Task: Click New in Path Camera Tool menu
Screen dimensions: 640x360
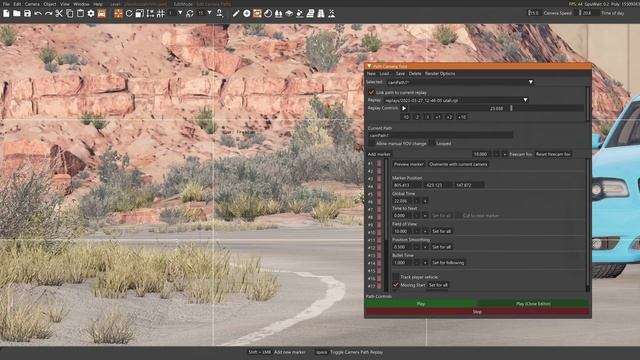Action: 371,74
